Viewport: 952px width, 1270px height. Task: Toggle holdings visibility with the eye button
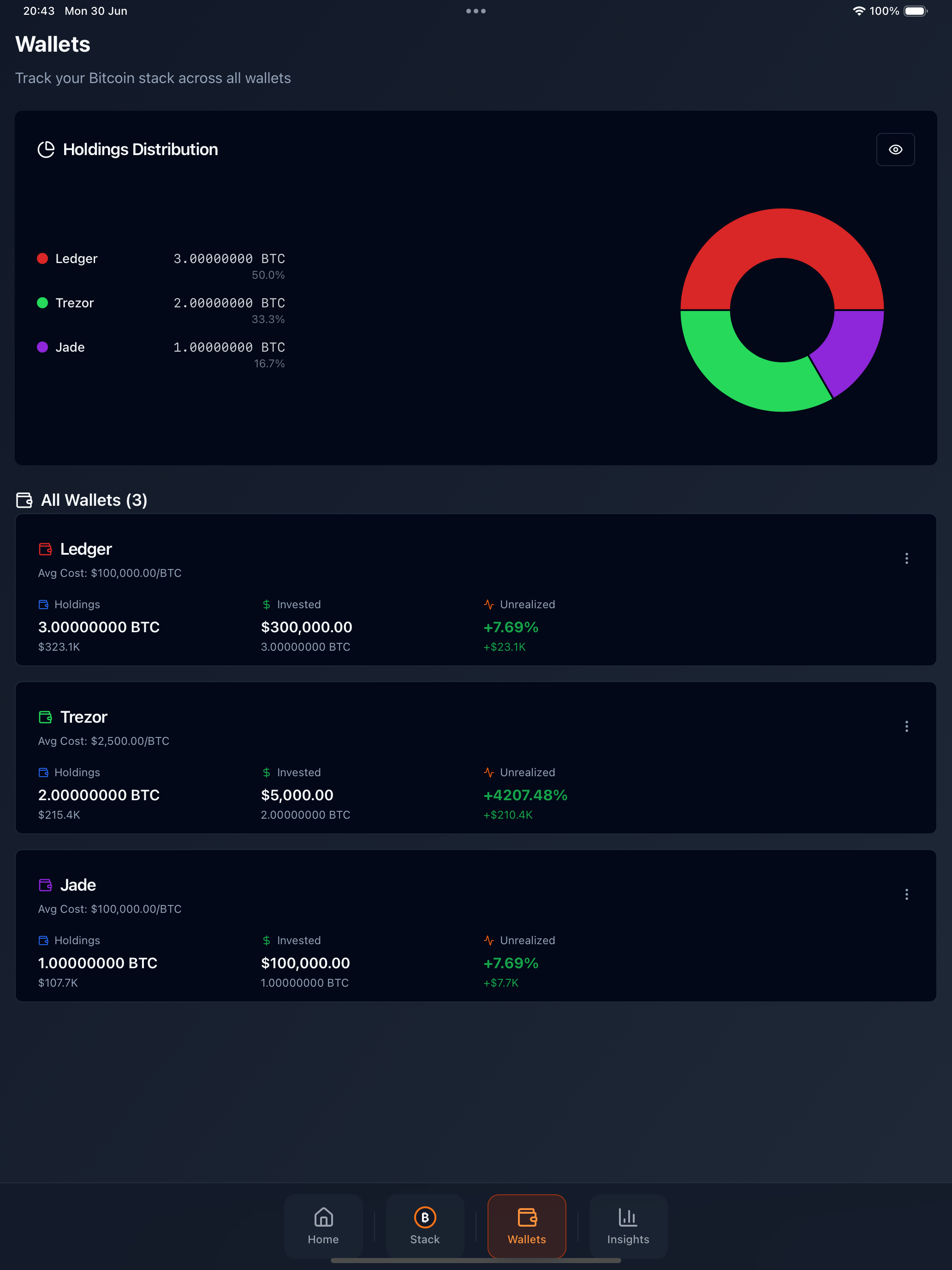click(895, 149)
